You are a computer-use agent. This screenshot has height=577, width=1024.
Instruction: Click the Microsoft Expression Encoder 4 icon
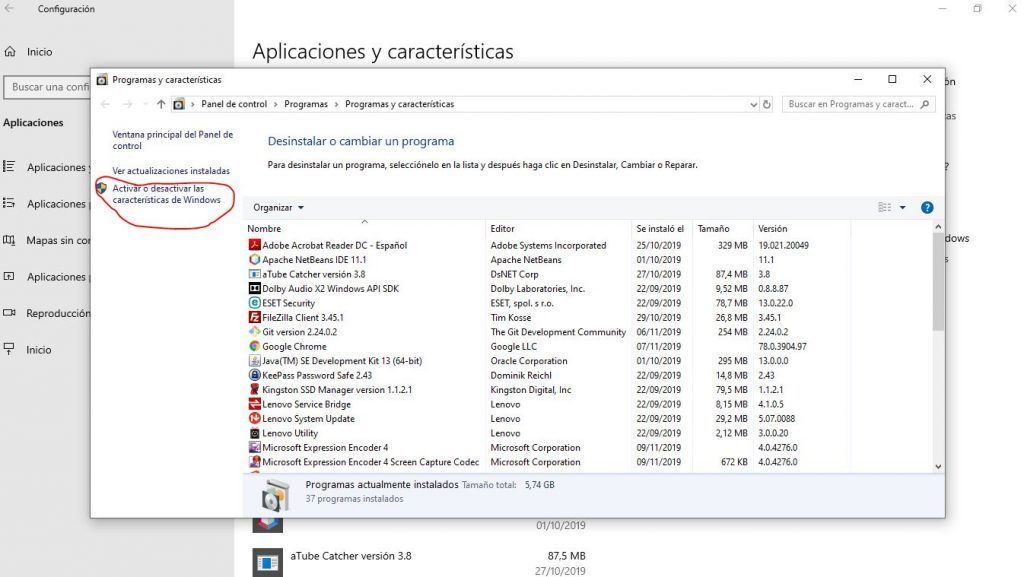[x=255, y=447]
